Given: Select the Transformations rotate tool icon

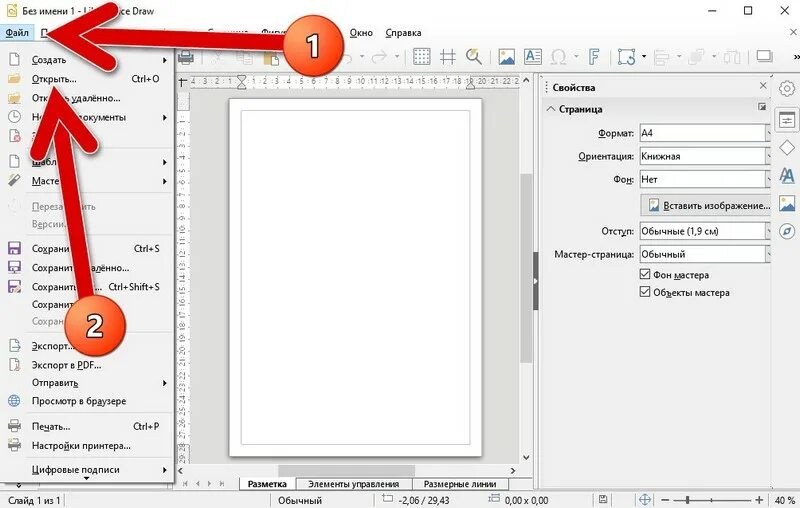Looking at the screenshot, I should (627, 57).
